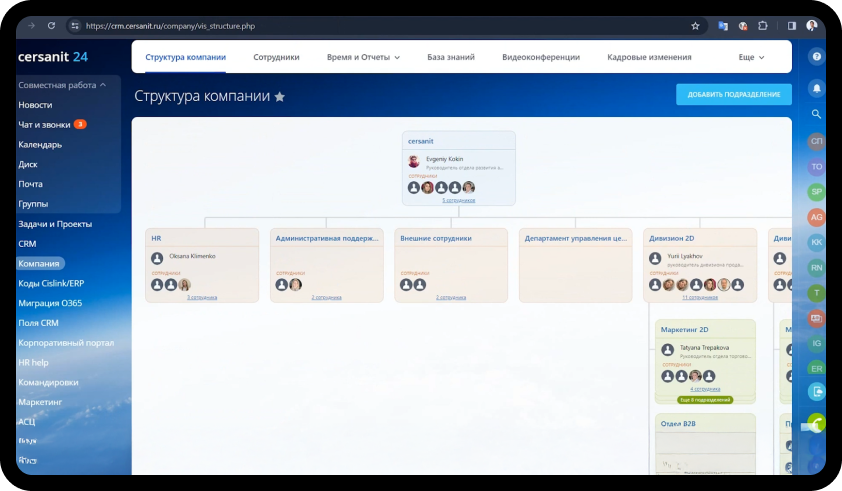Expand the Время и Отчеты dropdown

[363, 58]
